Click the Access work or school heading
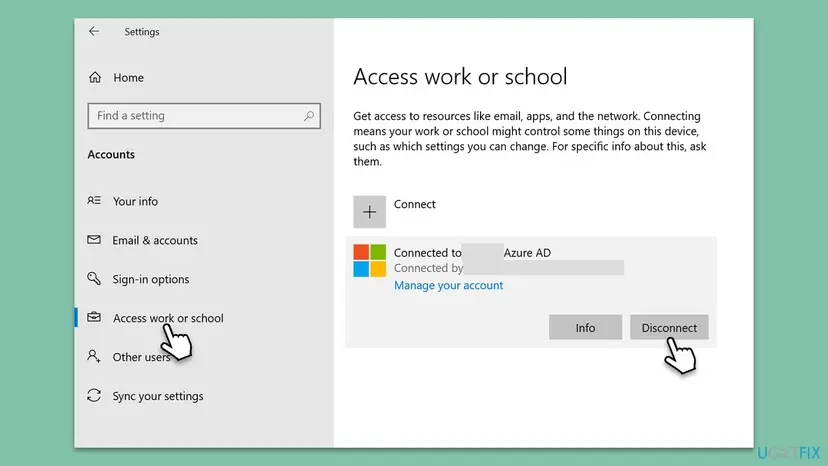Viewport: 828px width, 466px height. 460,77
